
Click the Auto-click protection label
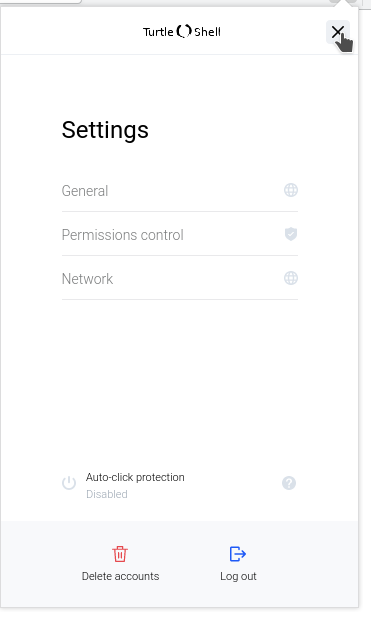point(135,477)
